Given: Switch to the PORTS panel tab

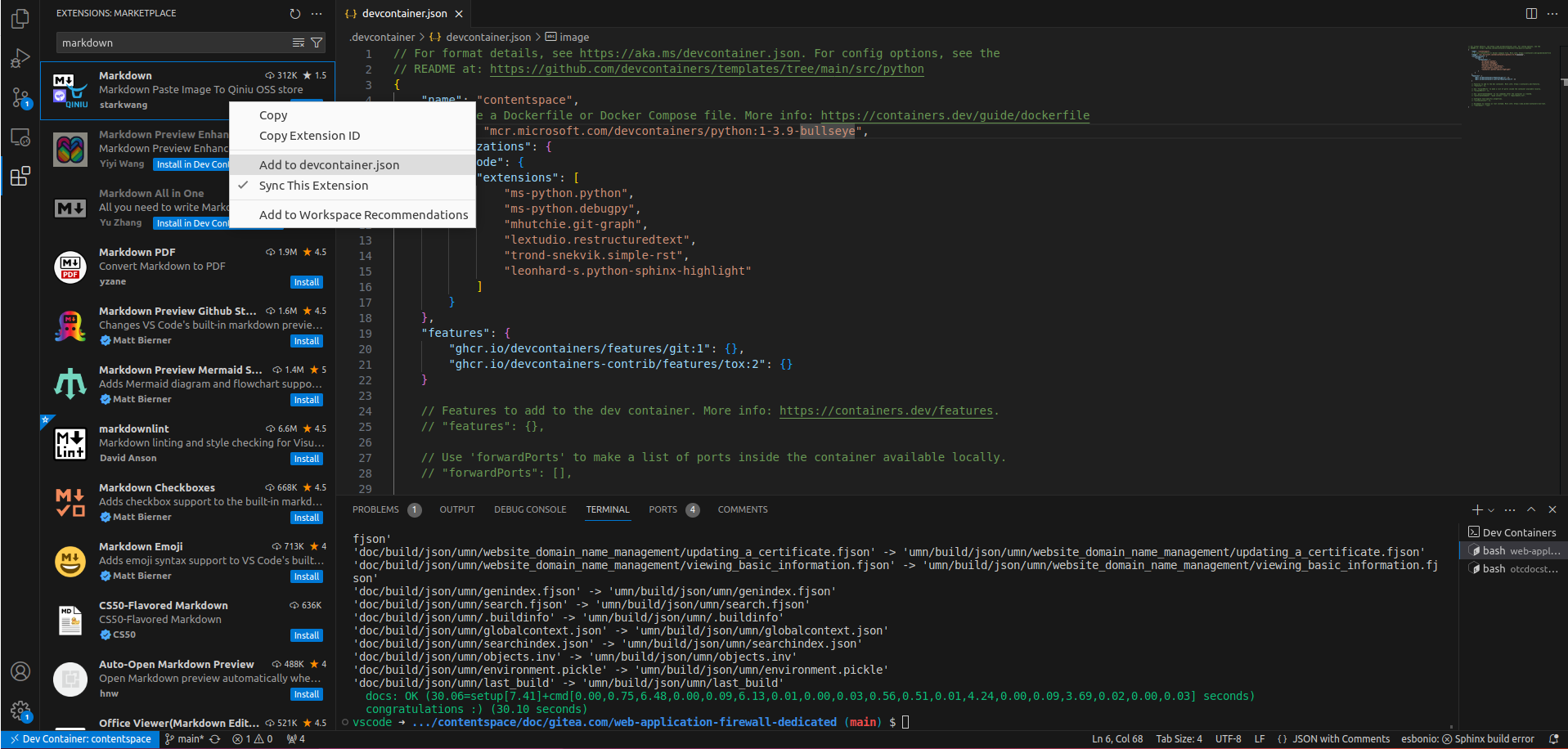Looking at the screenshot, I should [673, 509].
